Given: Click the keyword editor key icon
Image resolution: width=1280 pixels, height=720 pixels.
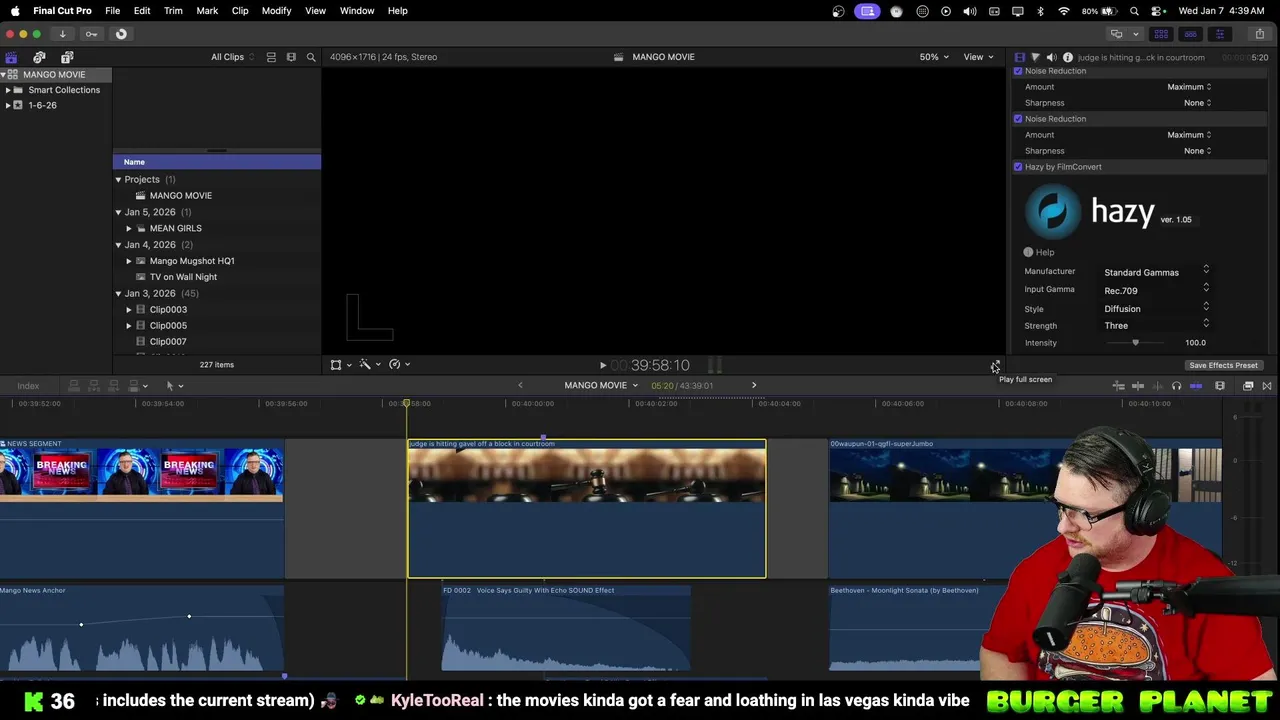Looking at the screenshot, I should 91,34.
